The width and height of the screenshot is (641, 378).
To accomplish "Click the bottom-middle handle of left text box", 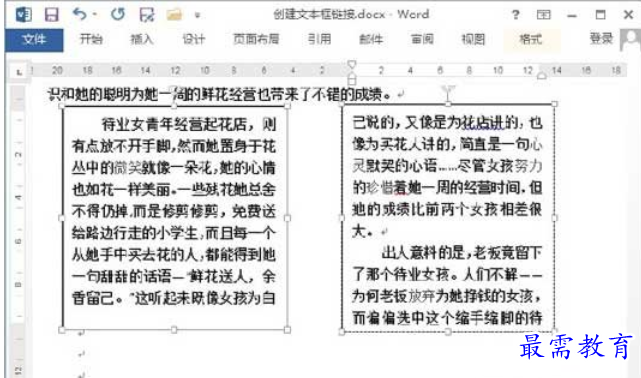I will click(x=174, y=330).
